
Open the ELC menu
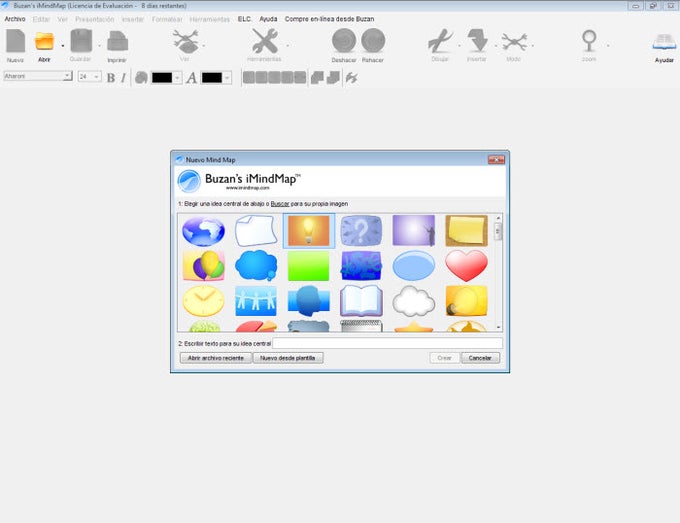point(245,19)
